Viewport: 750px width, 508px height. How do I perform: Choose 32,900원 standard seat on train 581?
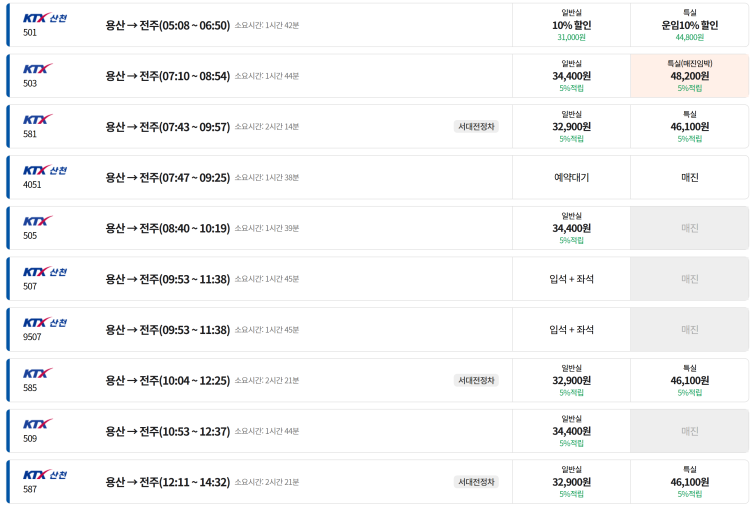pyautogui.click(x=571, y=126)
